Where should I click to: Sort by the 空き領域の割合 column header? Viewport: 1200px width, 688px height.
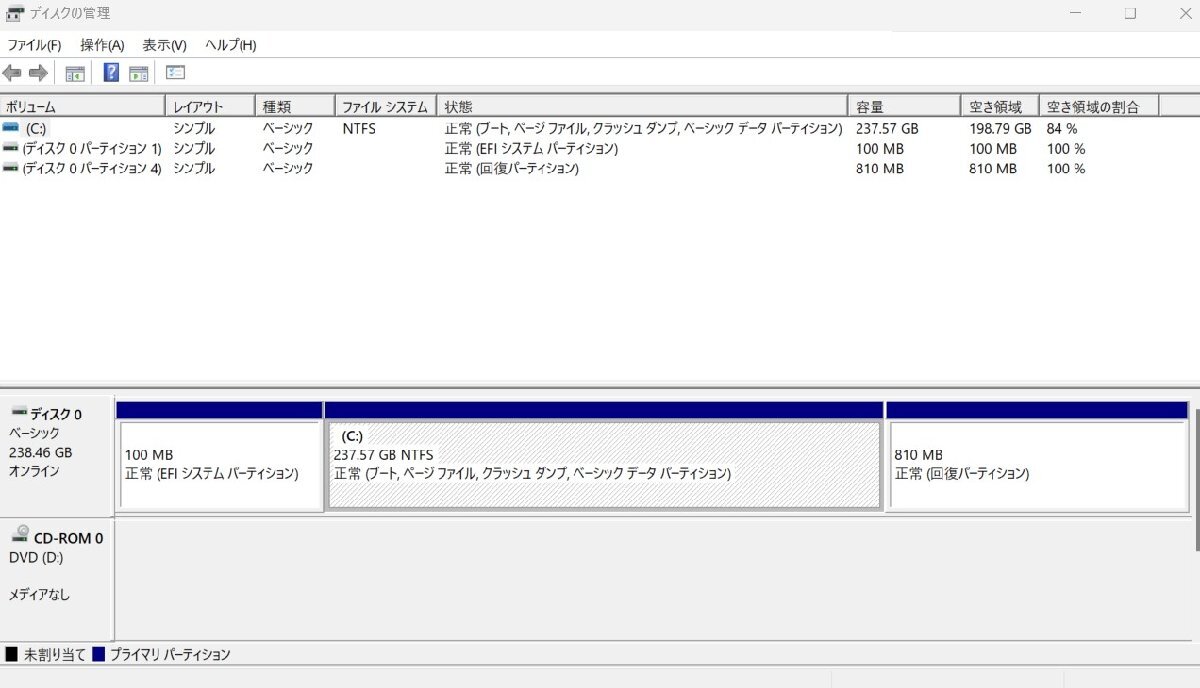coord(1098,106)
